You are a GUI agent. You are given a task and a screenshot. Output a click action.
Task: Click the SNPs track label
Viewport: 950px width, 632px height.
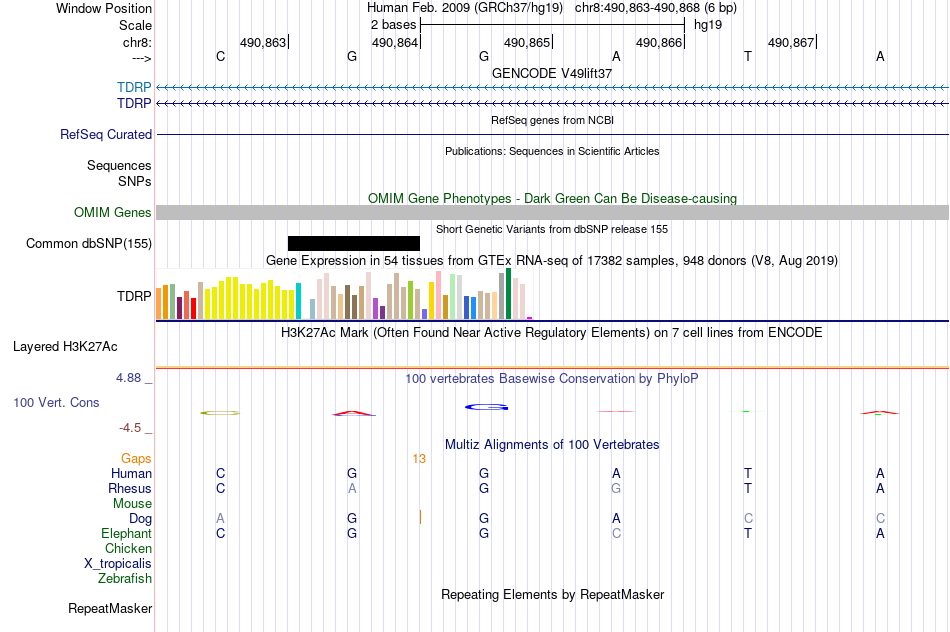coord(135,181)
